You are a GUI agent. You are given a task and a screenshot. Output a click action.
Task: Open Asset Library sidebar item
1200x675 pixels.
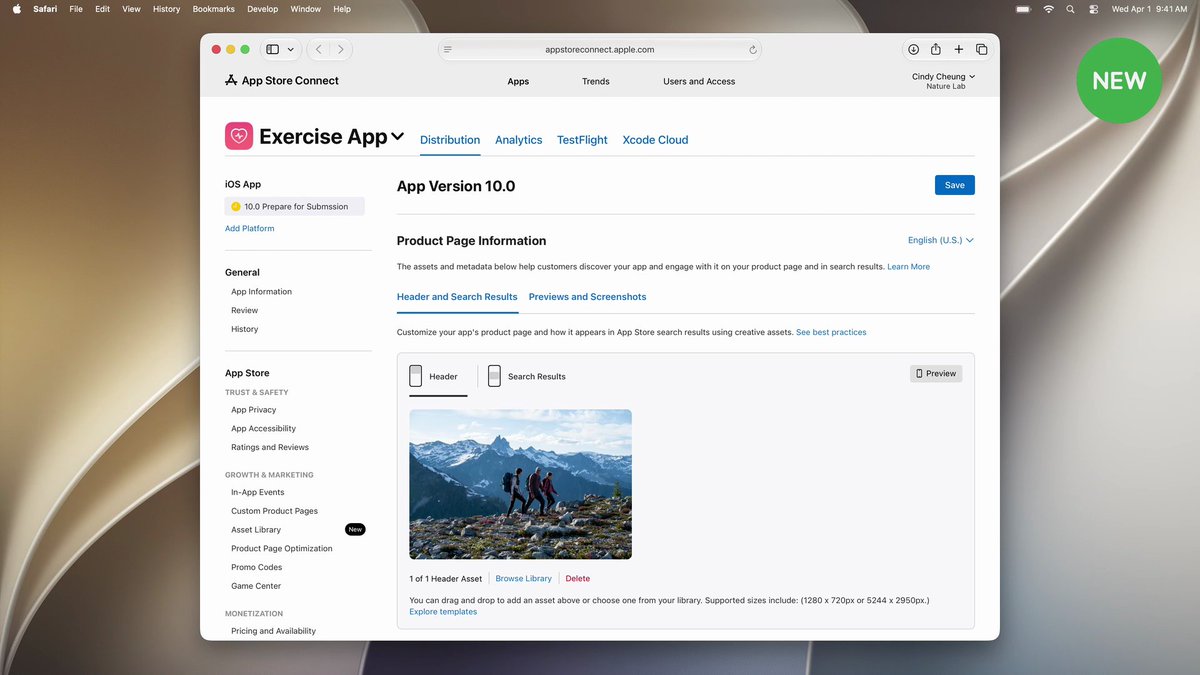tap(256, 530)
